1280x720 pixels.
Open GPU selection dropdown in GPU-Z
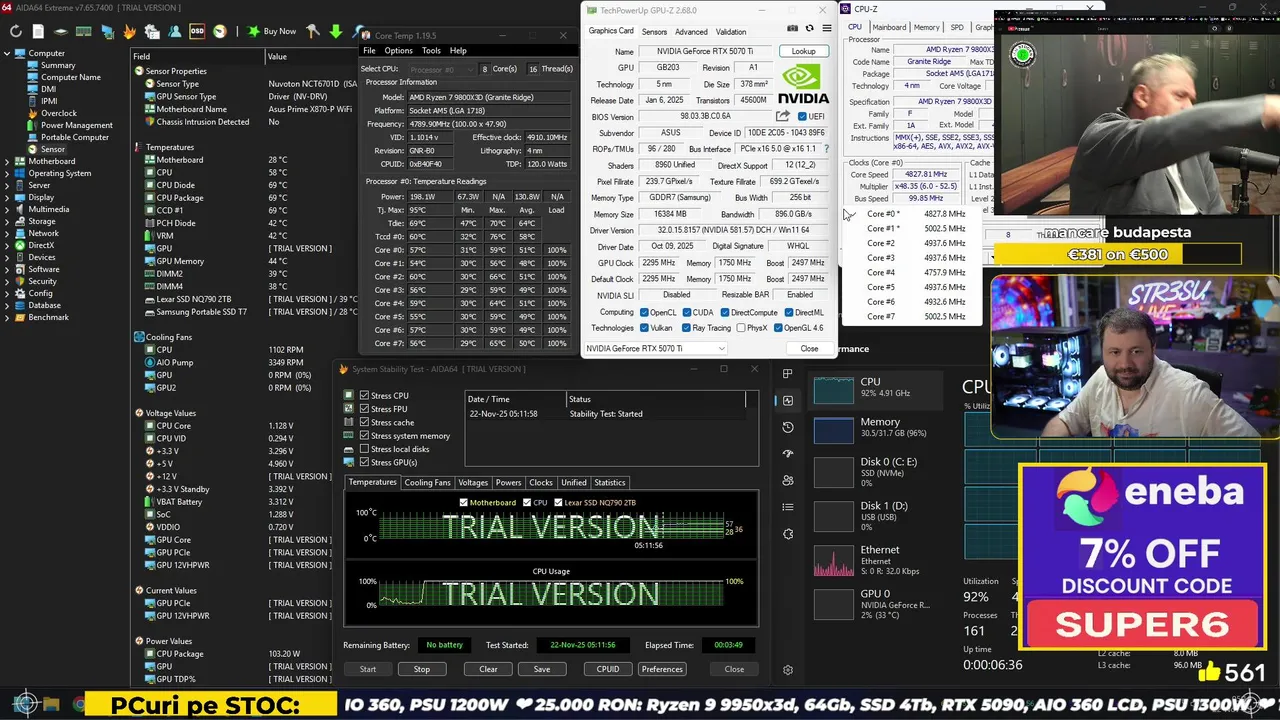tap(656, 348)
